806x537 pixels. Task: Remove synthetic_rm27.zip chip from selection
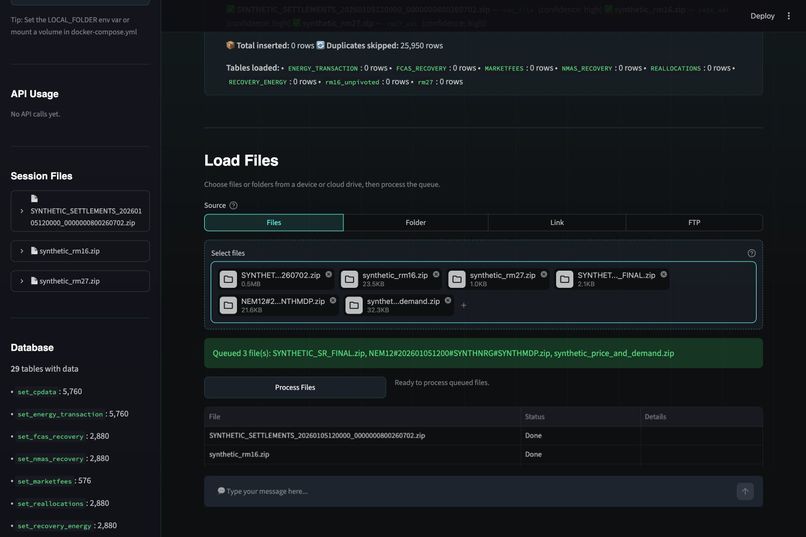[x=544, y=274]
